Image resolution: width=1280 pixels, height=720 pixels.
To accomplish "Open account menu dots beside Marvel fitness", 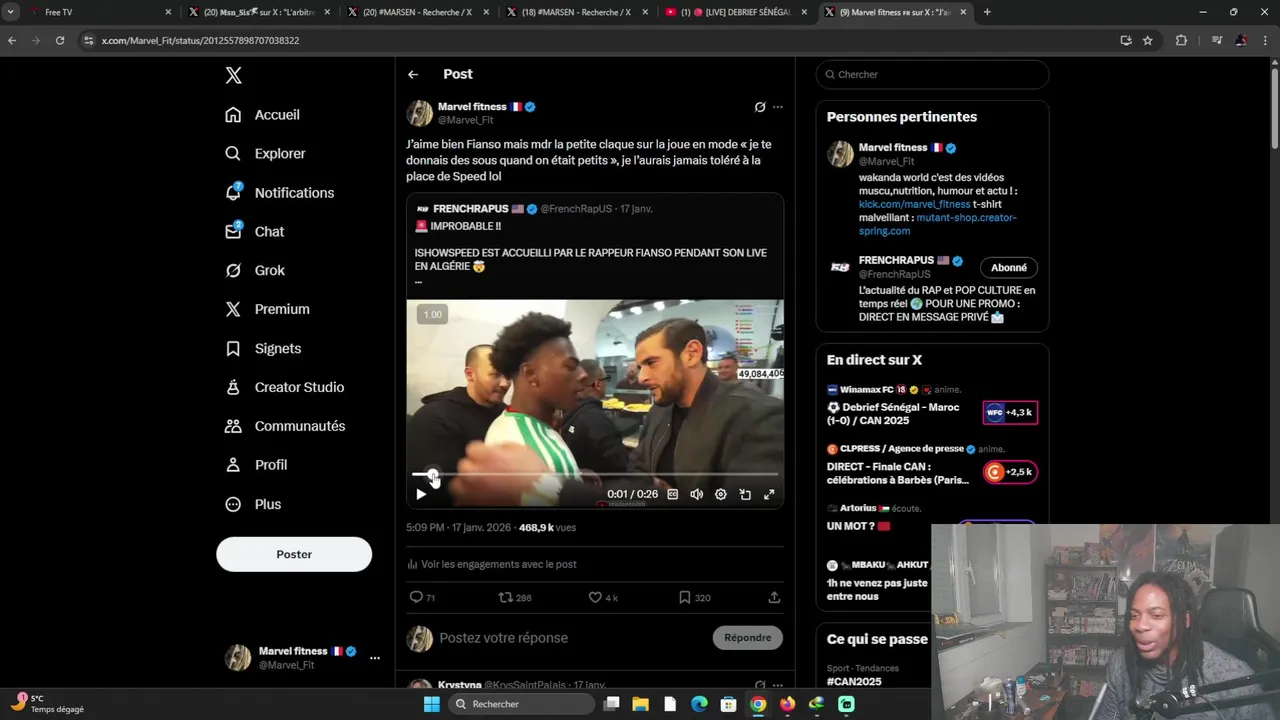I will point(375,658).
